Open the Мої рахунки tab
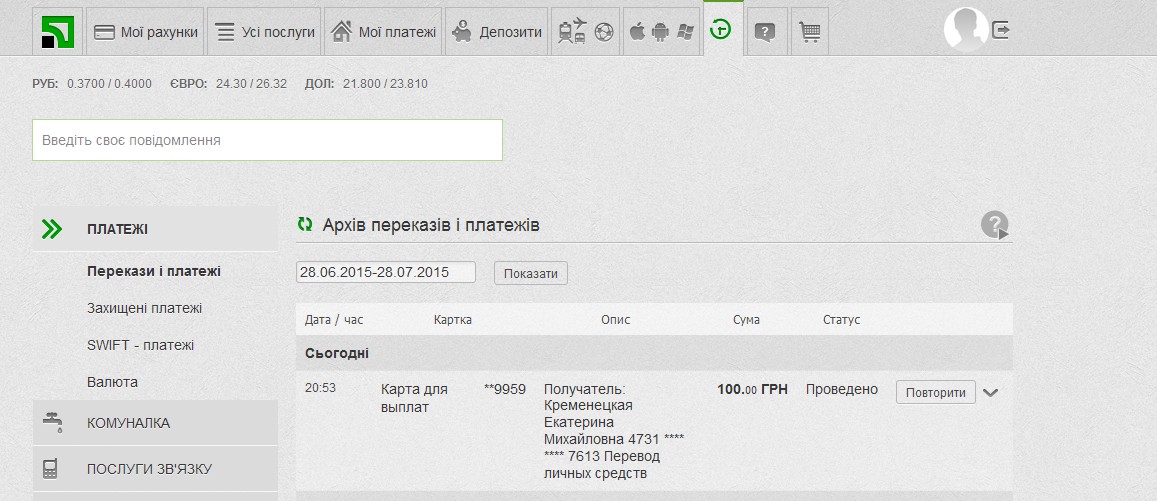This screenshot has width=1157, height=501. tap(145, 32)
